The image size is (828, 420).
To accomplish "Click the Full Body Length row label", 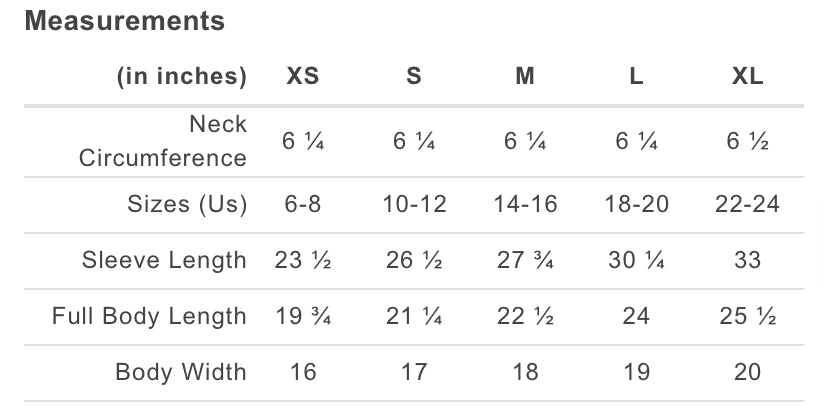I will [x=149, y=316].
